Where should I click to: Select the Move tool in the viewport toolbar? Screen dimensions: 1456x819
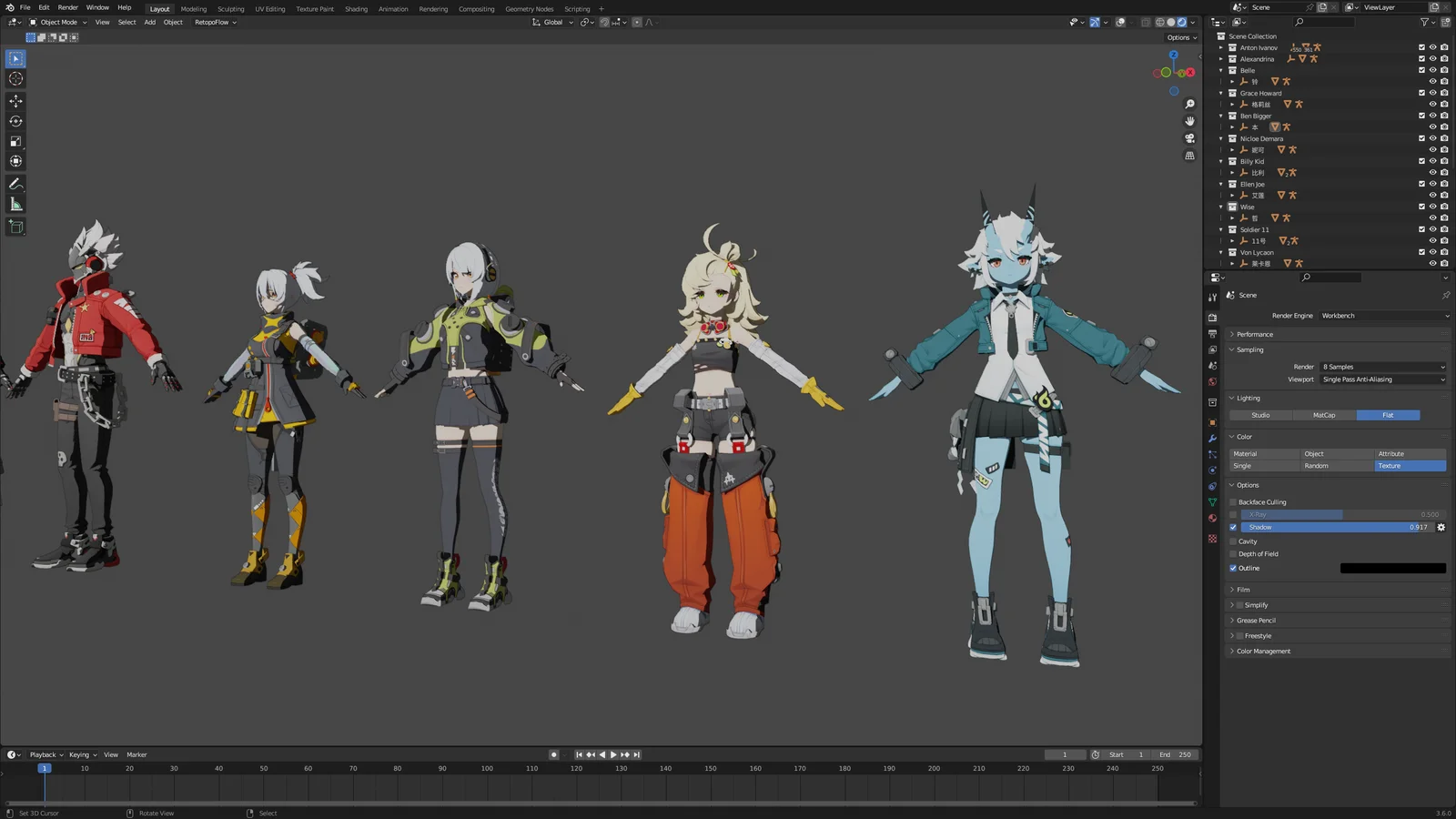tap(15, 100)
